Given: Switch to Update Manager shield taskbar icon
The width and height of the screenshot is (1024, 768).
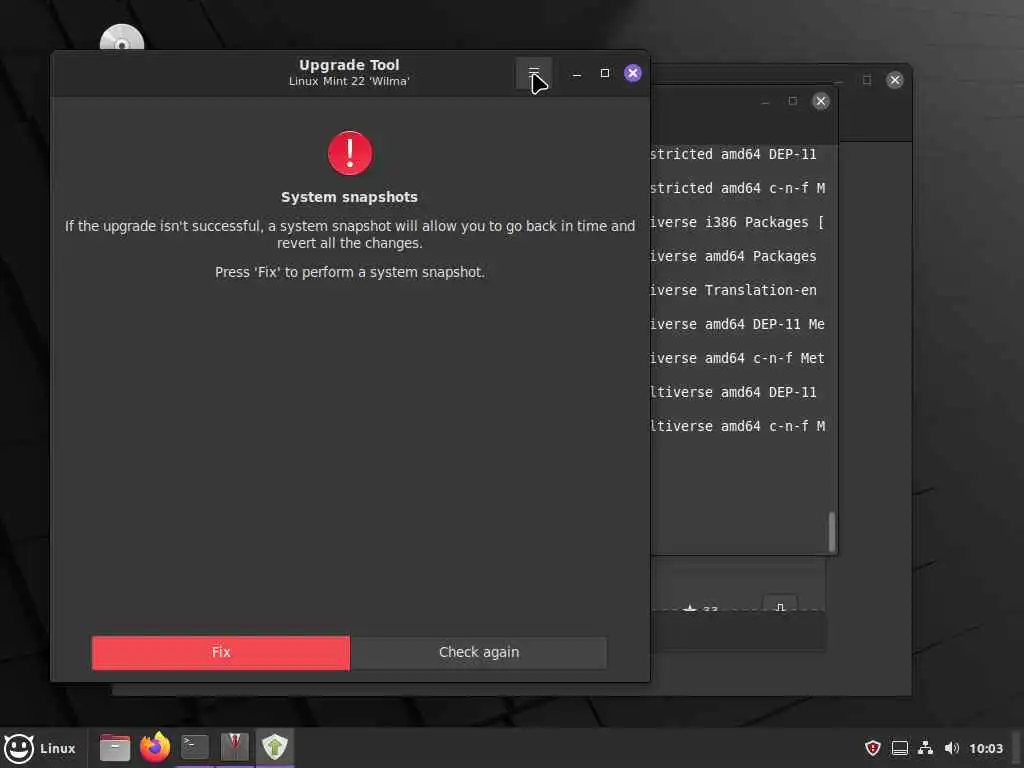Looking at the screenshot, I should tap(274, 748).
